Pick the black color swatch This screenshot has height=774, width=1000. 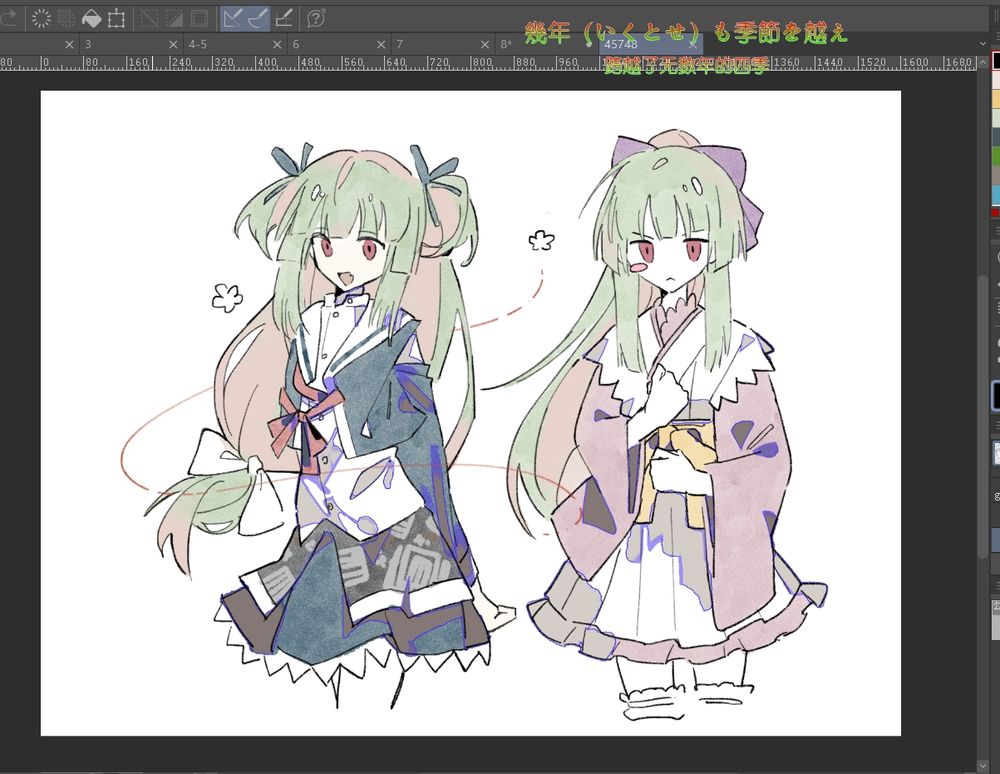(996, 61)
